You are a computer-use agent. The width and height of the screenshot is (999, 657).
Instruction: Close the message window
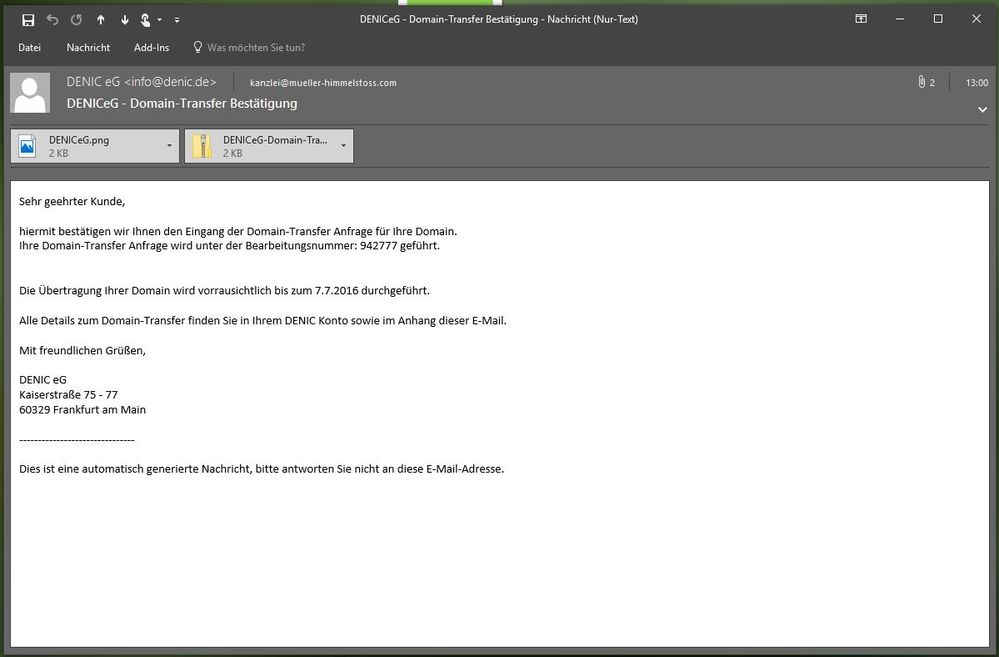976,19
